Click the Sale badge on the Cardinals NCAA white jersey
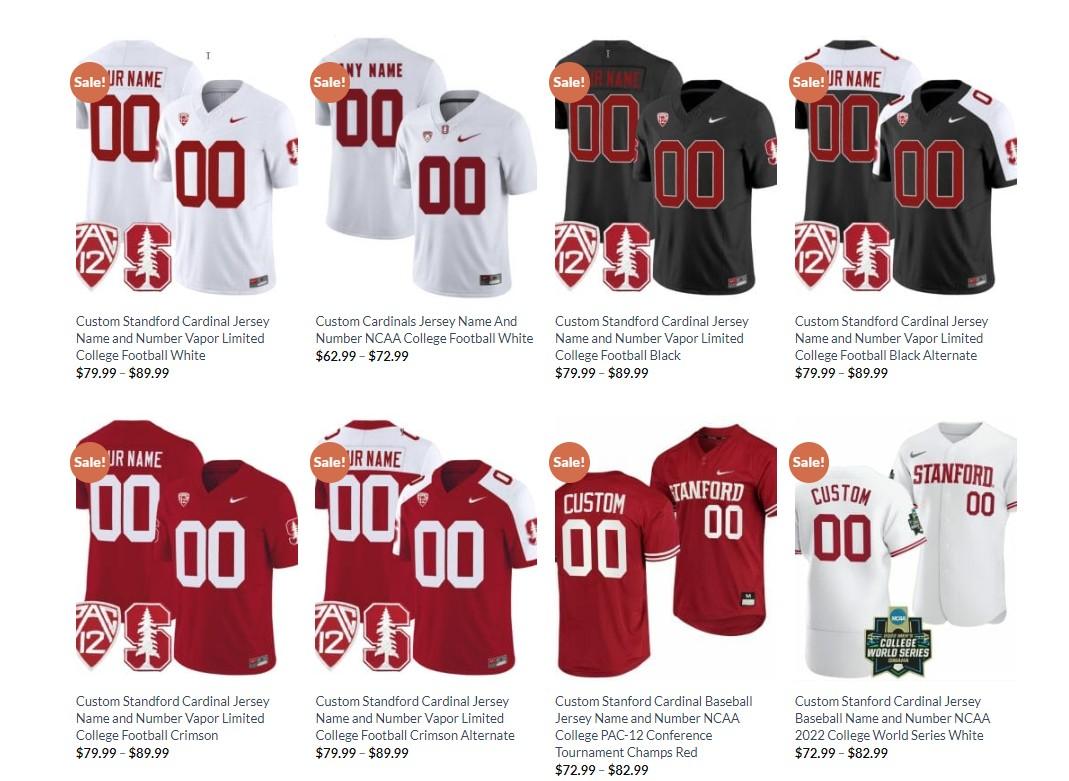This screenshot has width=1069, height=781. 330,82
